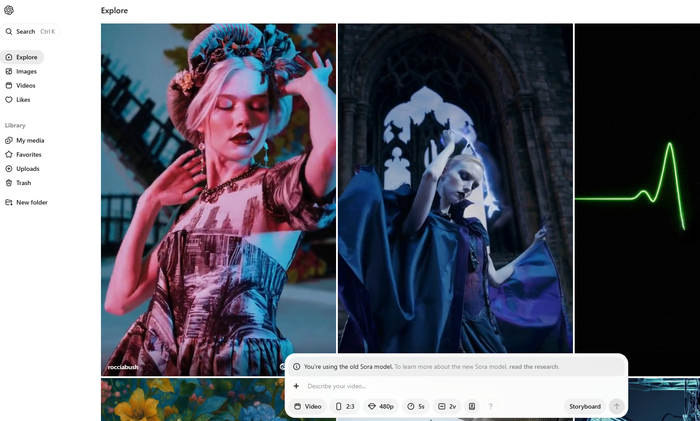Open the 2v variations selector
Screen dimensions: 700x421
447,406
